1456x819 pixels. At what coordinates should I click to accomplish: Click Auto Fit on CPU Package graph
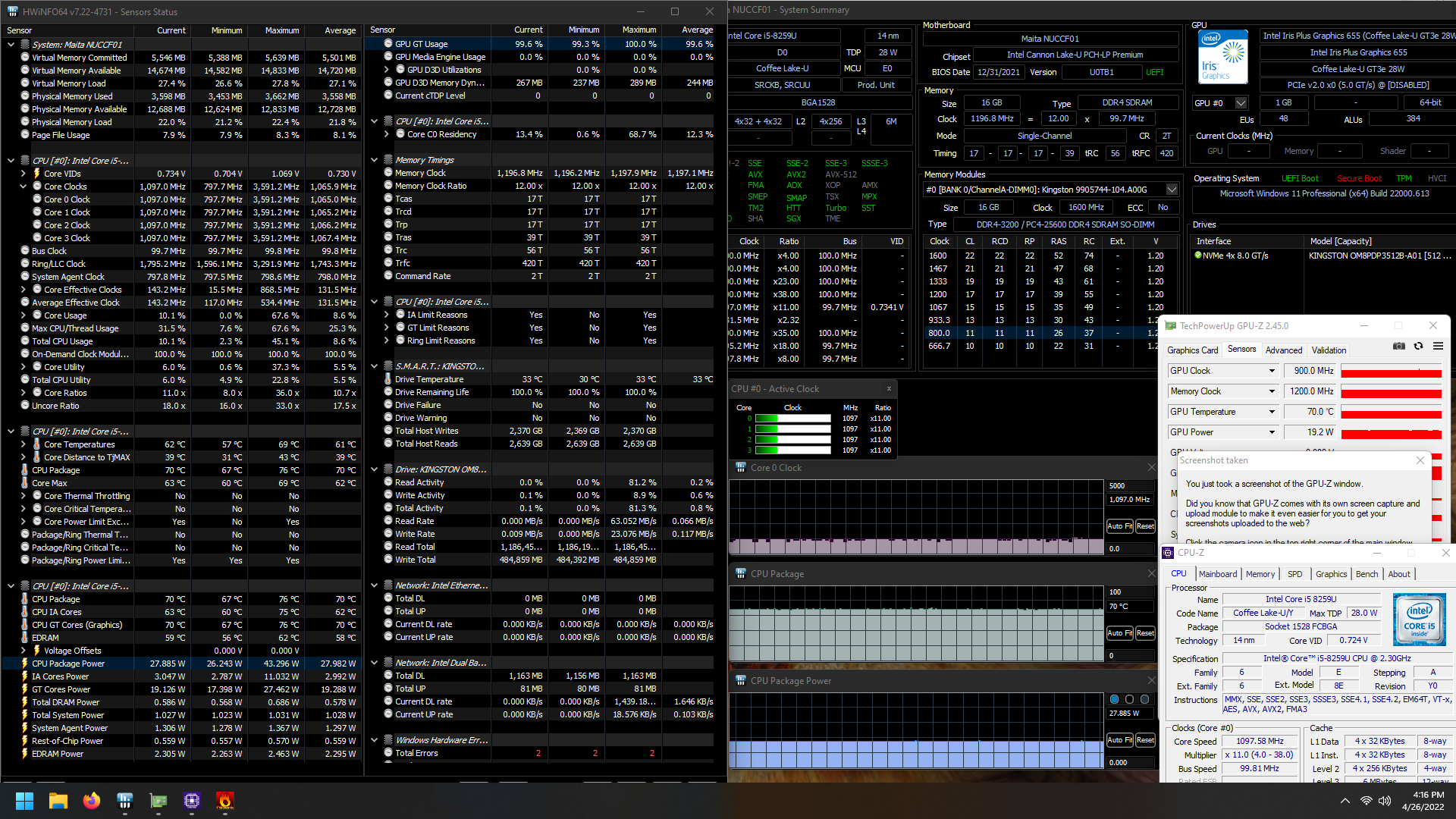point(1119,633)
